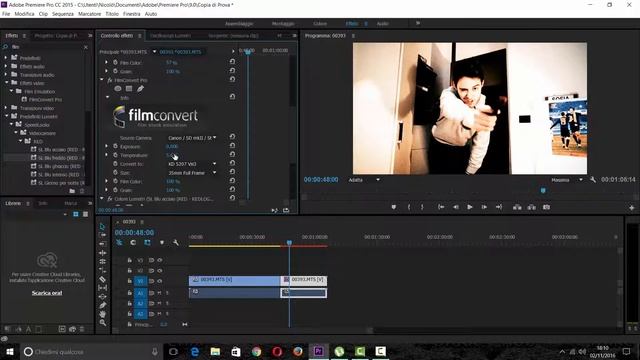Image resolution: width=640 pixels, height=360 pixels.
Task: Choose pen mask tool in FilmConvert Pro
Action: coord(140,89)
